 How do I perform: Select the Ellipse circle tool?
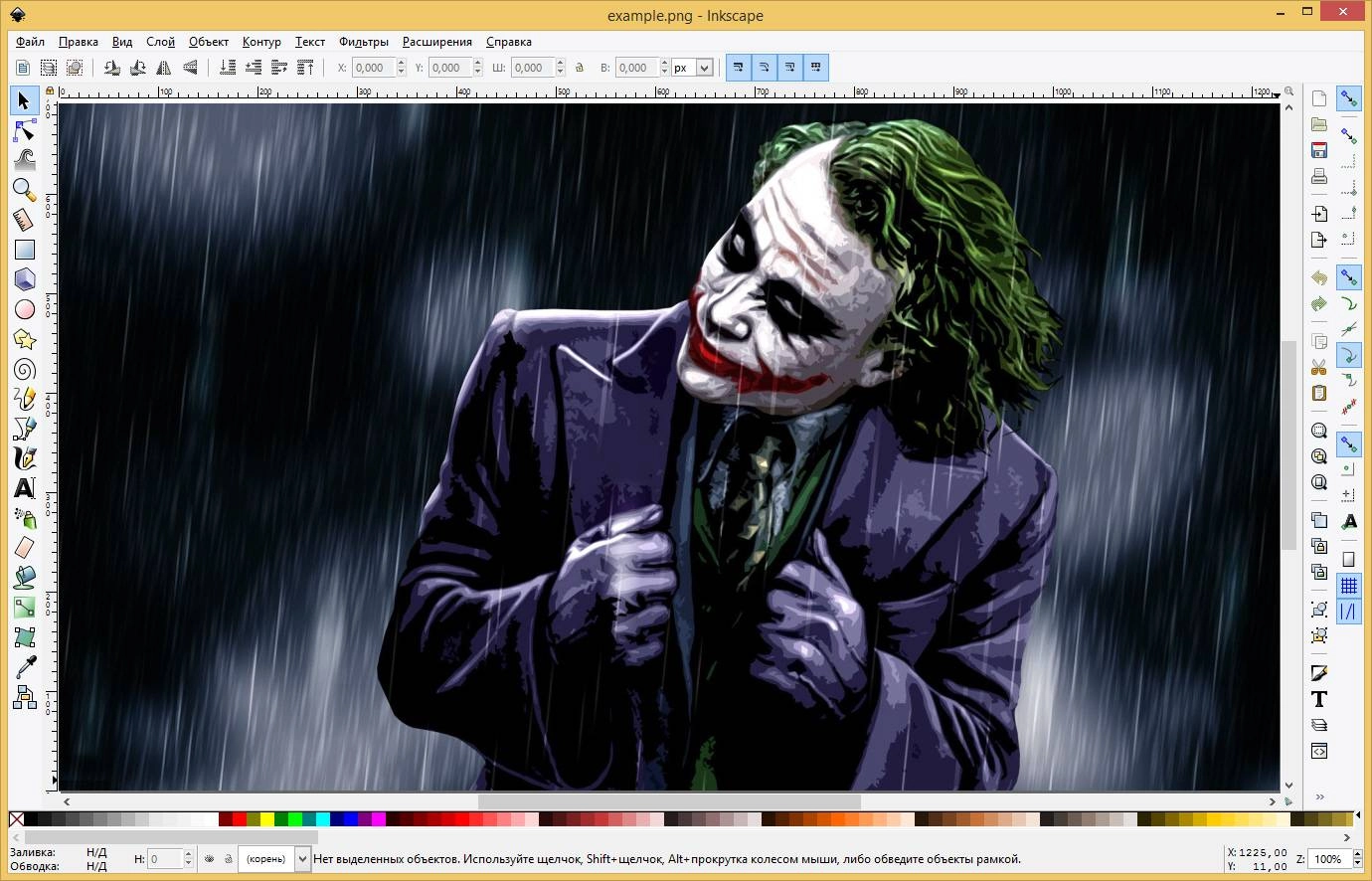pos(24,309)
